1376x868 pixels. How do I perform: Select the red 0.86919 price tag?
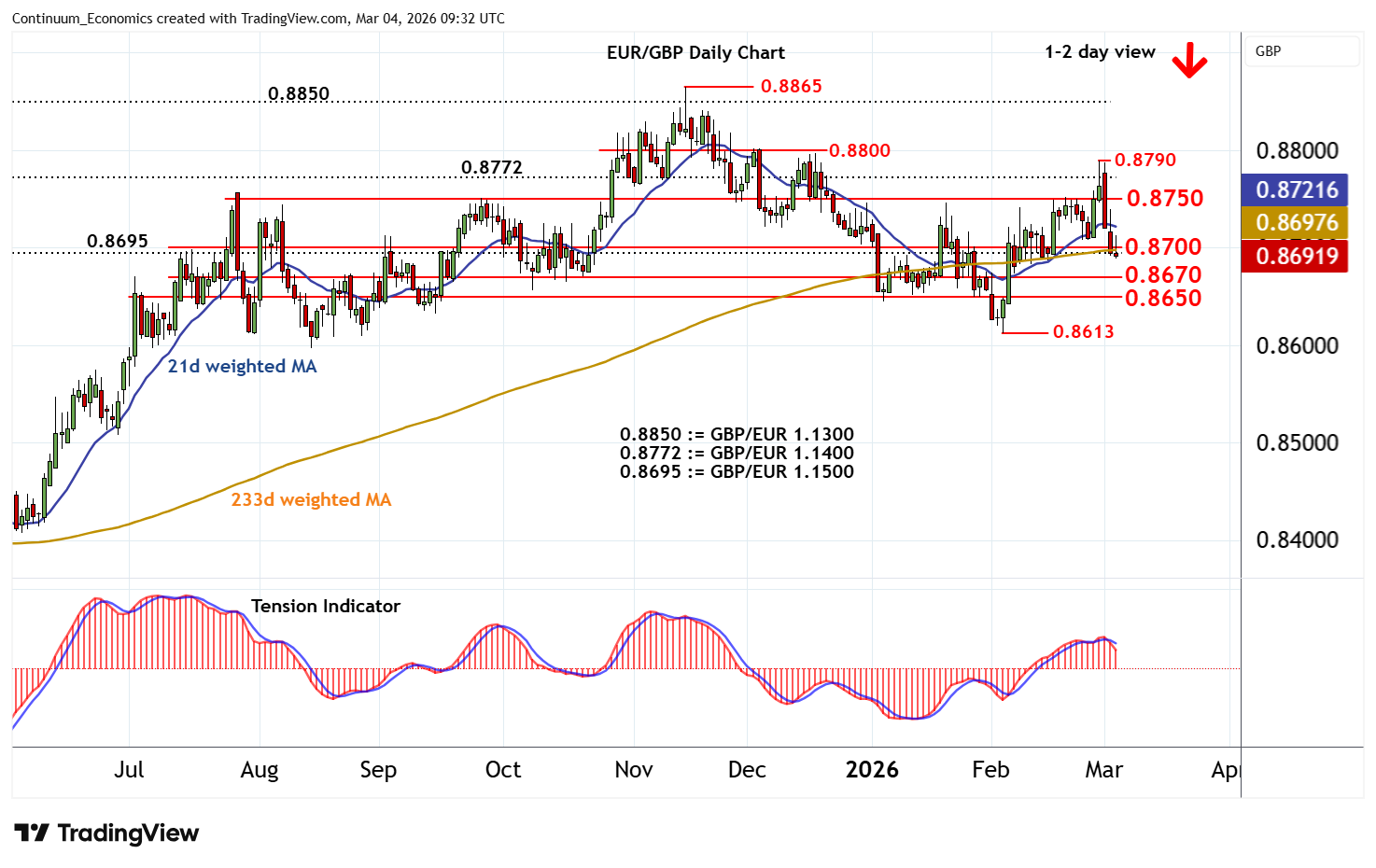[1294, 256]
